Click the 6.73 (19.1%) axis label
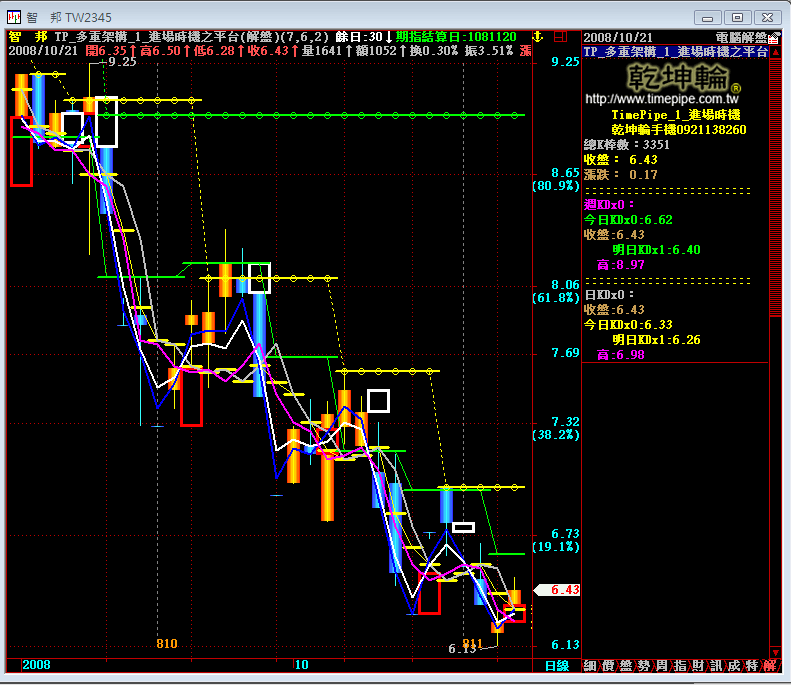Viewport: 791px width, 685px height. click(x=556, y=540)
